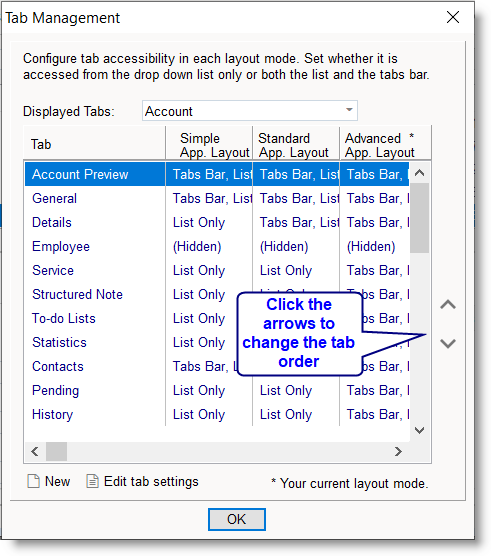Image resolution: width=491 pixels, height=556 pixels.
Task: Click the list's scroll down arrow
Action: (419, 430)
